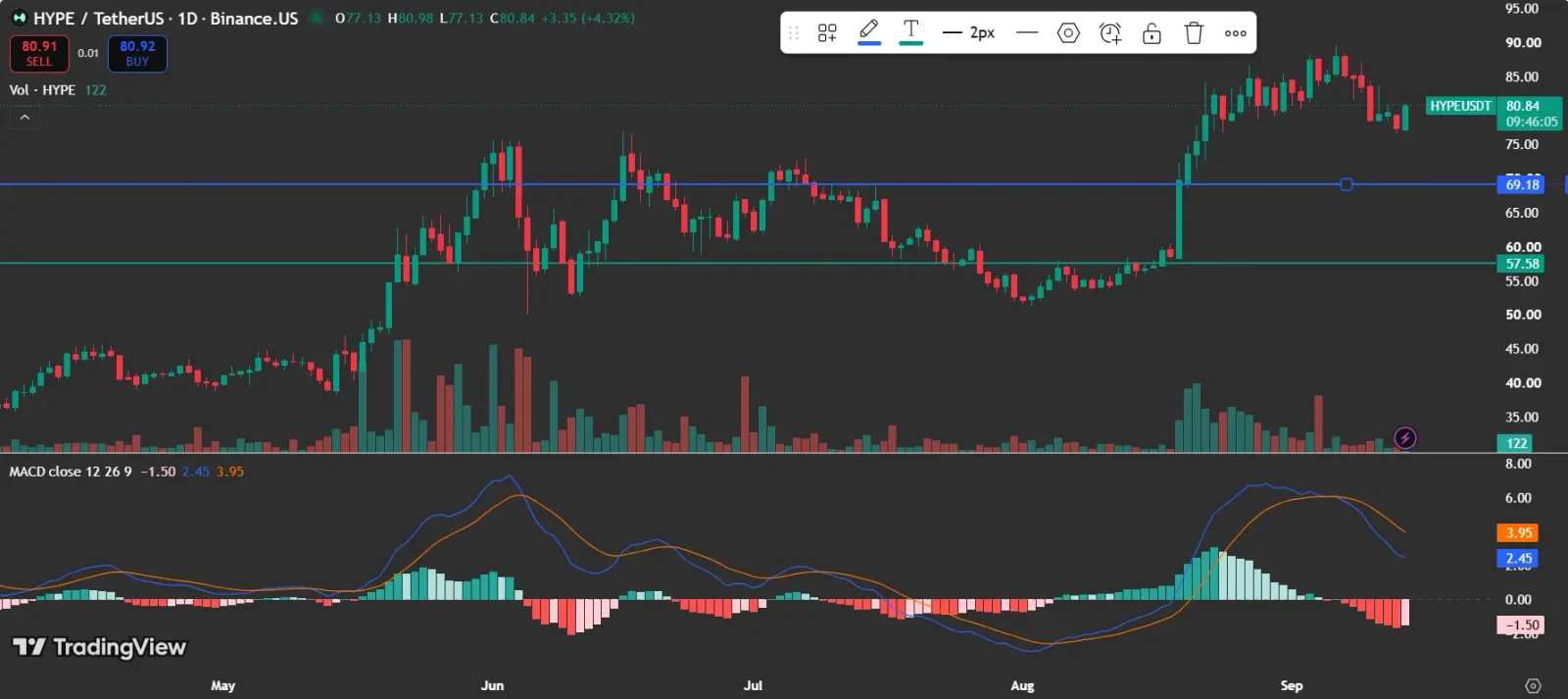Click the blue 2.45 MACD value label
The image size is (1568, 699).
point(1518,559)
